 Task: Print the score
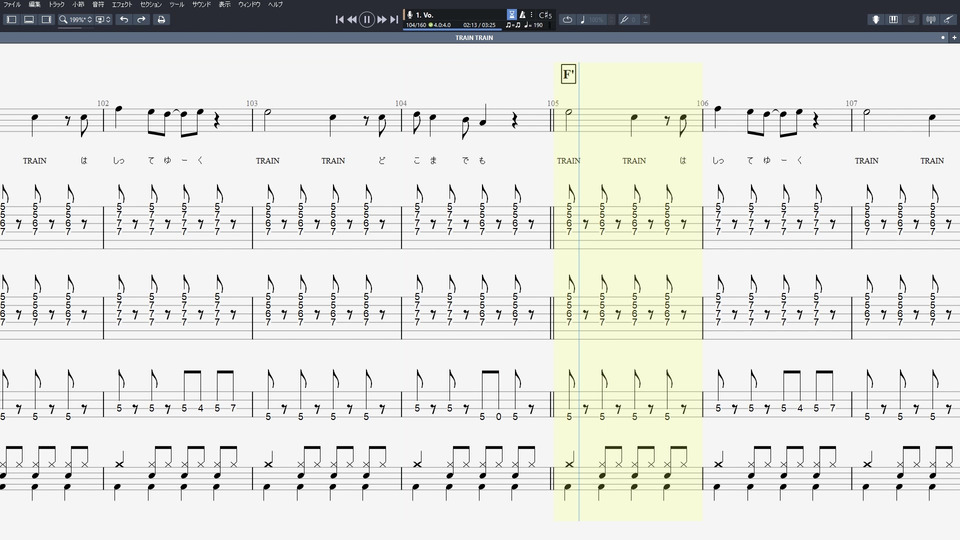tap(161, 20)
